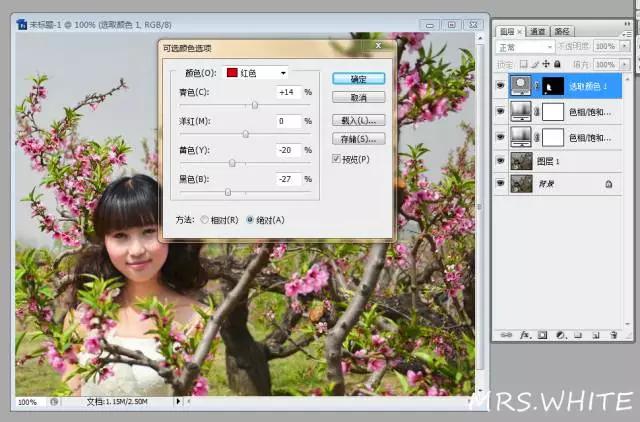Click the 图层 1 layer thumbnail
The image size is (640, 422).
[522, 161]
